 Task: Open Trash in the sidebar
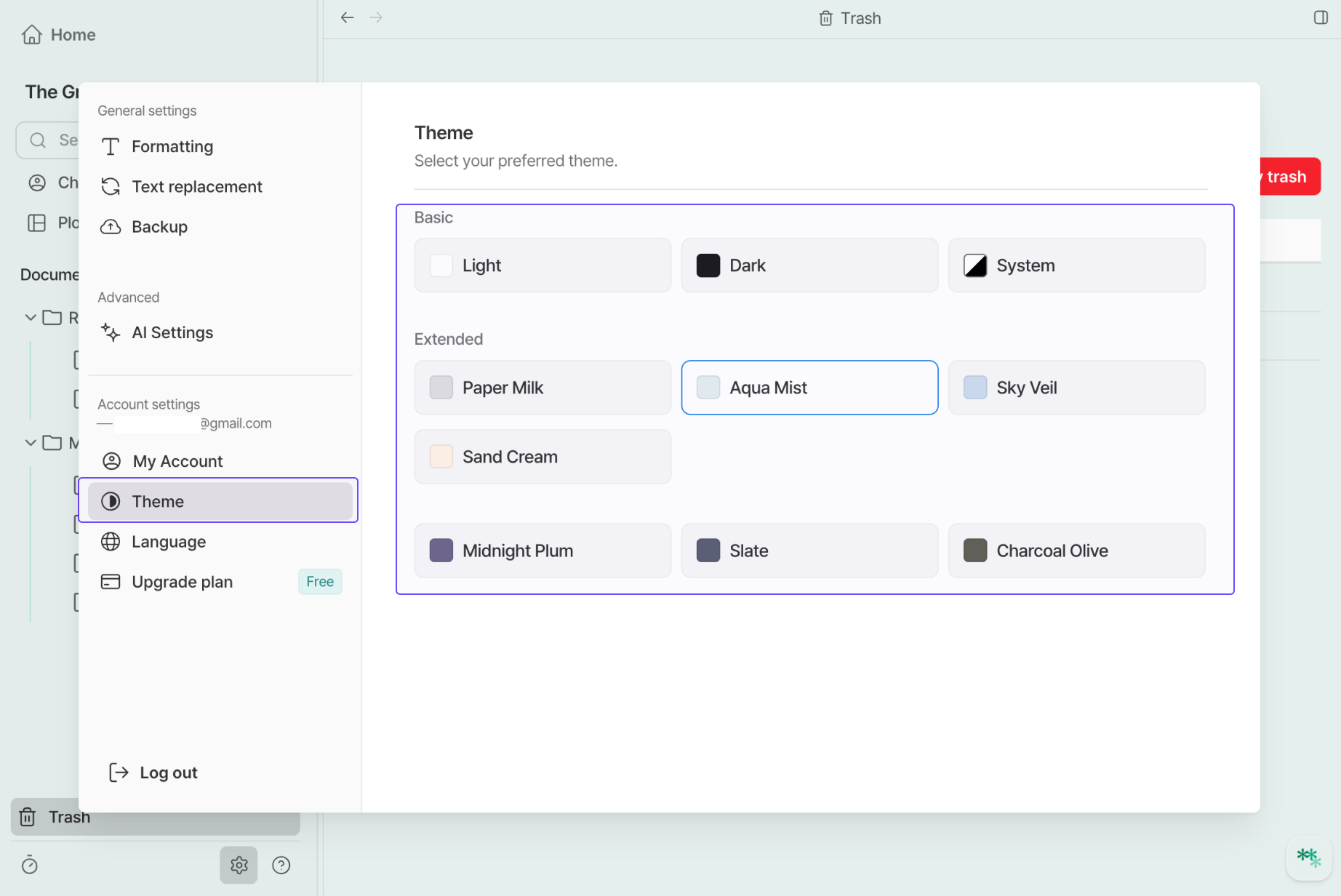[x=155, y=817]
